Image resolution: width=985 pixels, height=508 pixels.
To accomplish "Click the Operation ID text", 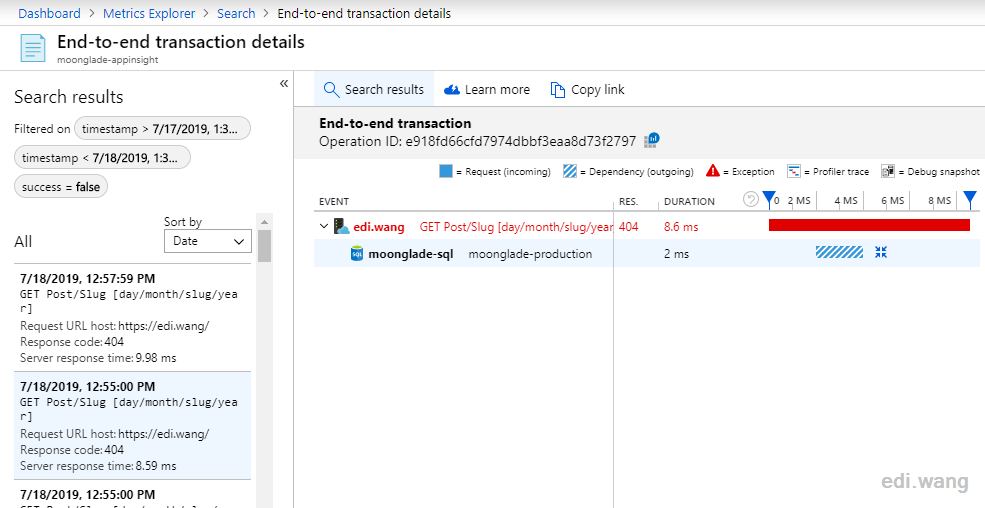I will pyautogui.click(x=477, y=141).
